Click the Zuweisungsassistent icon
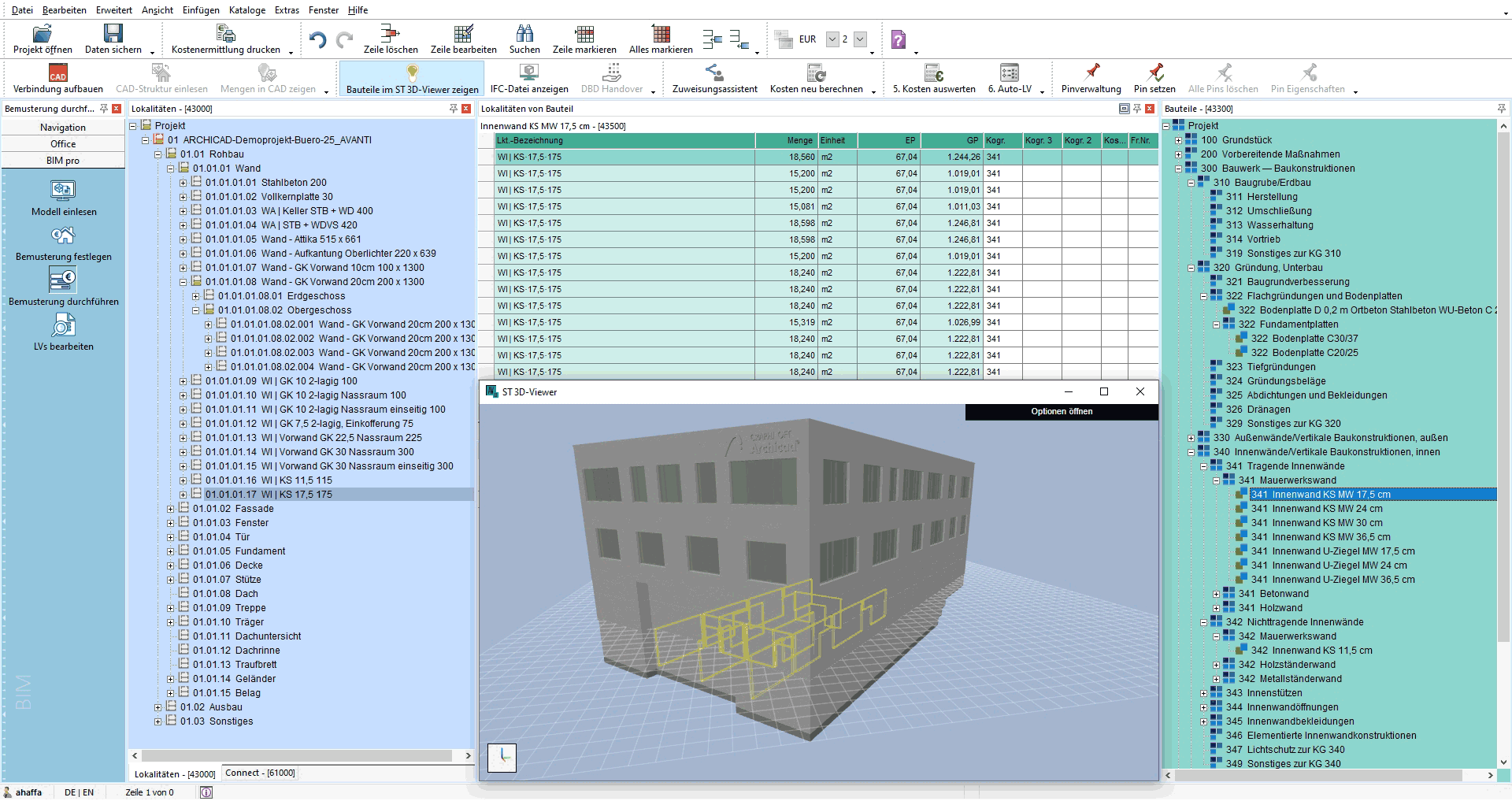 click(x=714, y=72)
